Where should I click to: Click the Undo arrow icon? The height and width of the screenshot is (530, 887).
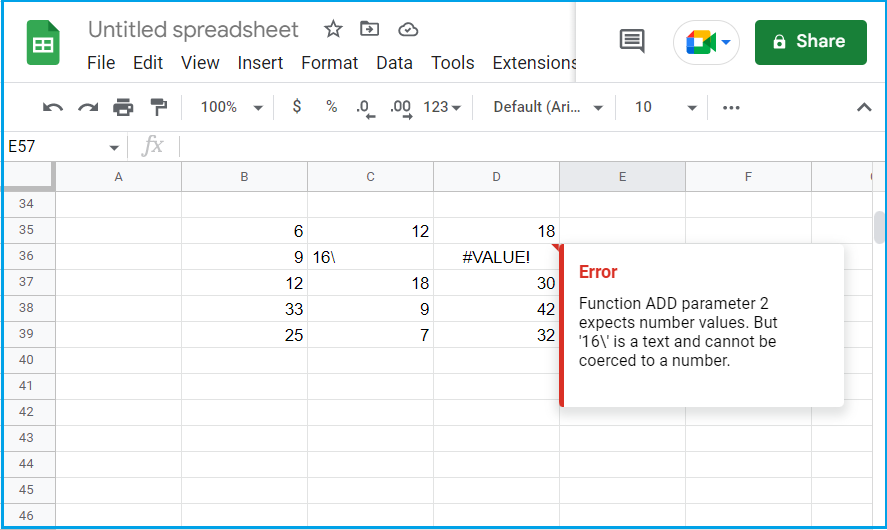pyautogui.click(x=53, y=107)
